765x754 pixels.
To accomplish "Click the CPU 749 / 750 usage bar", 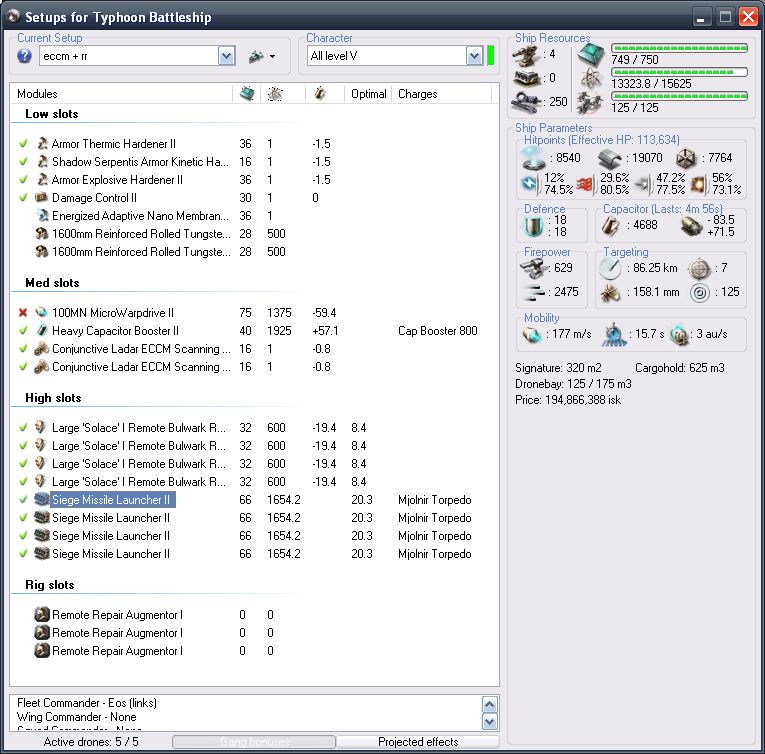I will pos(680,48).
